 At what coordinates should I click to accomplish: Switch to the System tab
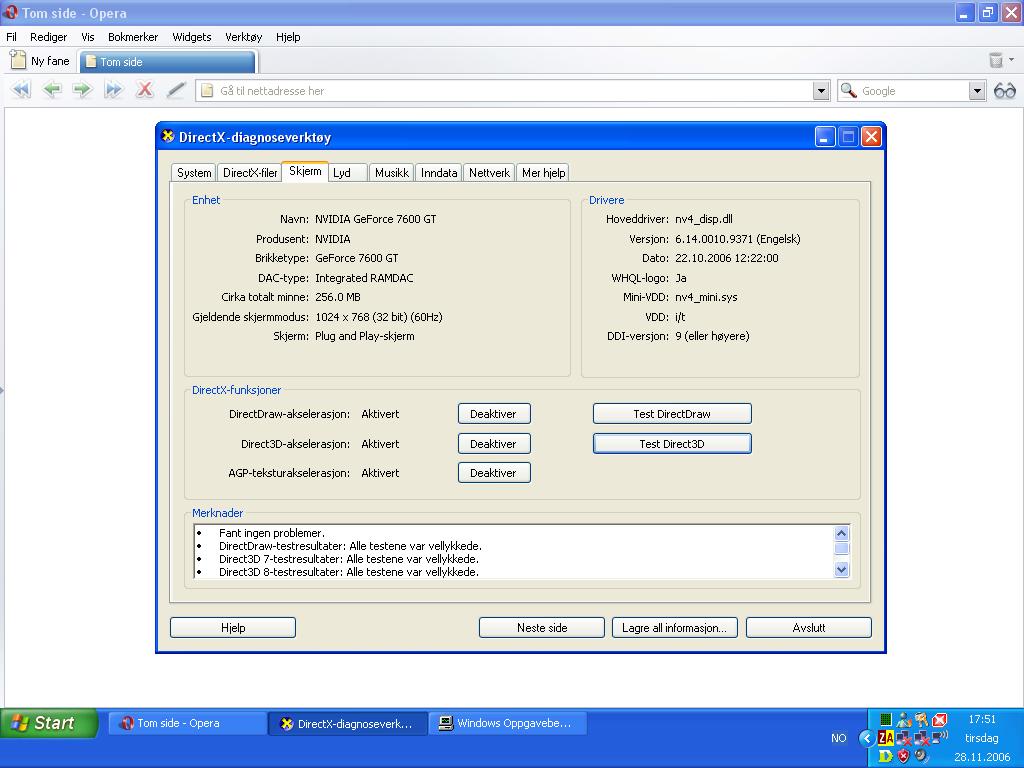click(194, 173)
